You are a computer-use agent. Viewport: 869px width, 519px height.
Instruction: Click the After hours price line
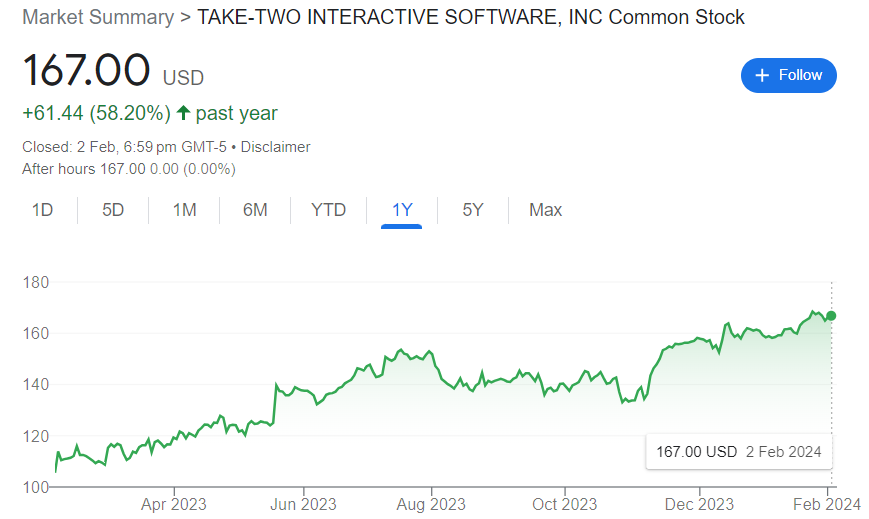tap(129, 169)
